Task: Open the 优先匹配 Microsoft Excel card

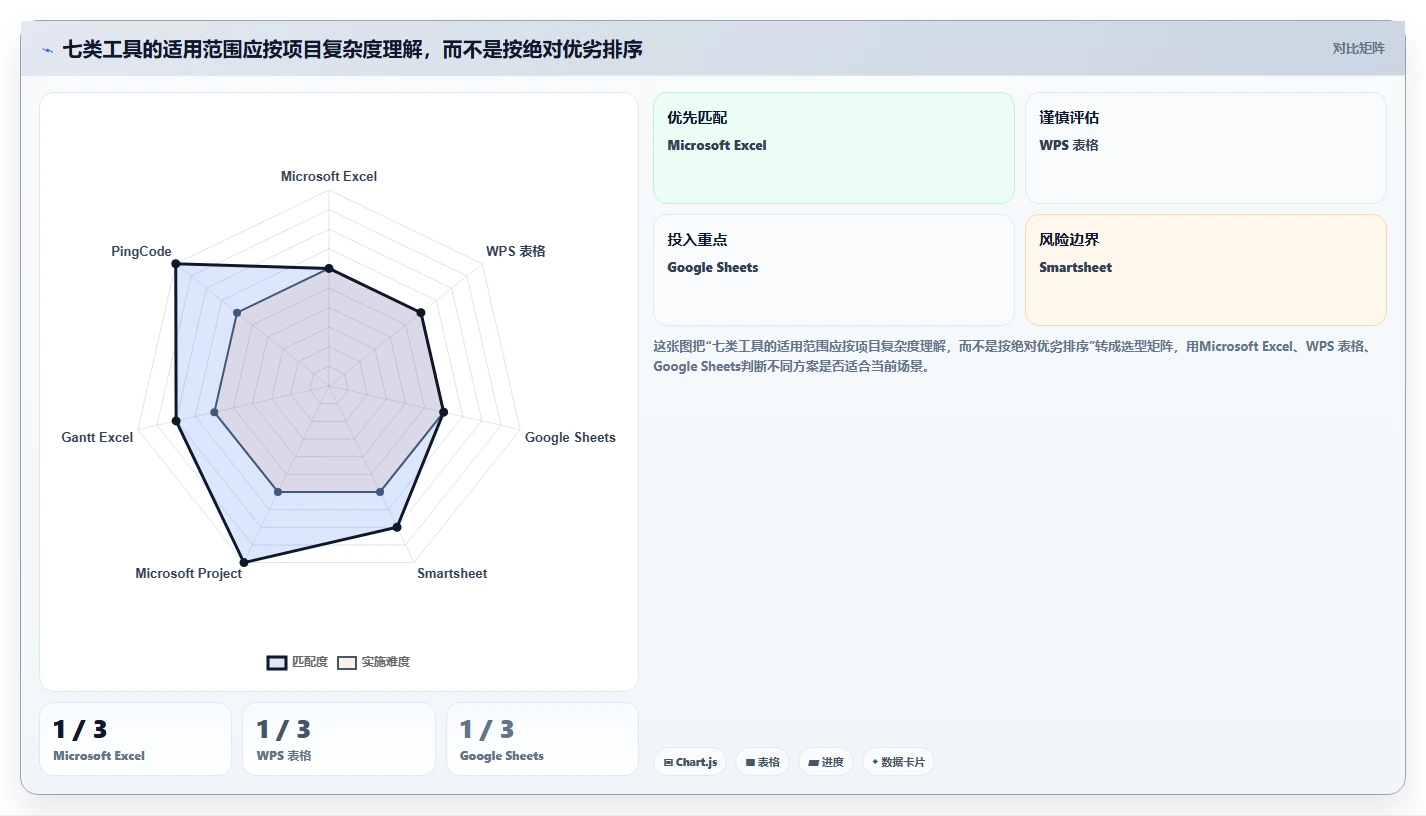Action: click(x=834, y=148)
